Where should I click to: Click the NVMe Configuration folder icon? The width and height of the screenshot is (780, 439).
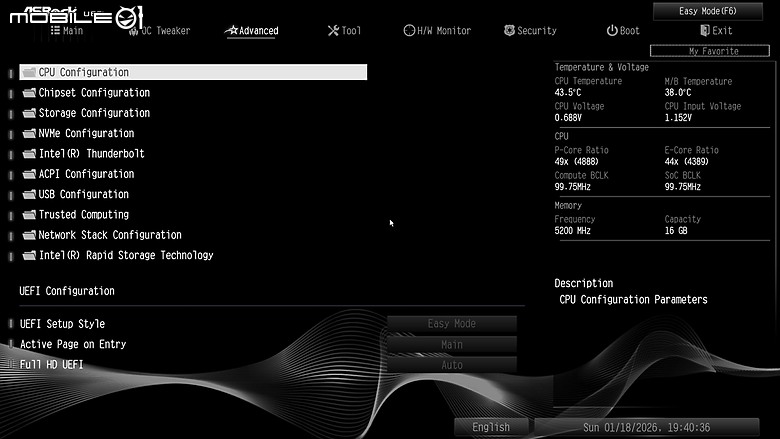[x=29, y=133]
